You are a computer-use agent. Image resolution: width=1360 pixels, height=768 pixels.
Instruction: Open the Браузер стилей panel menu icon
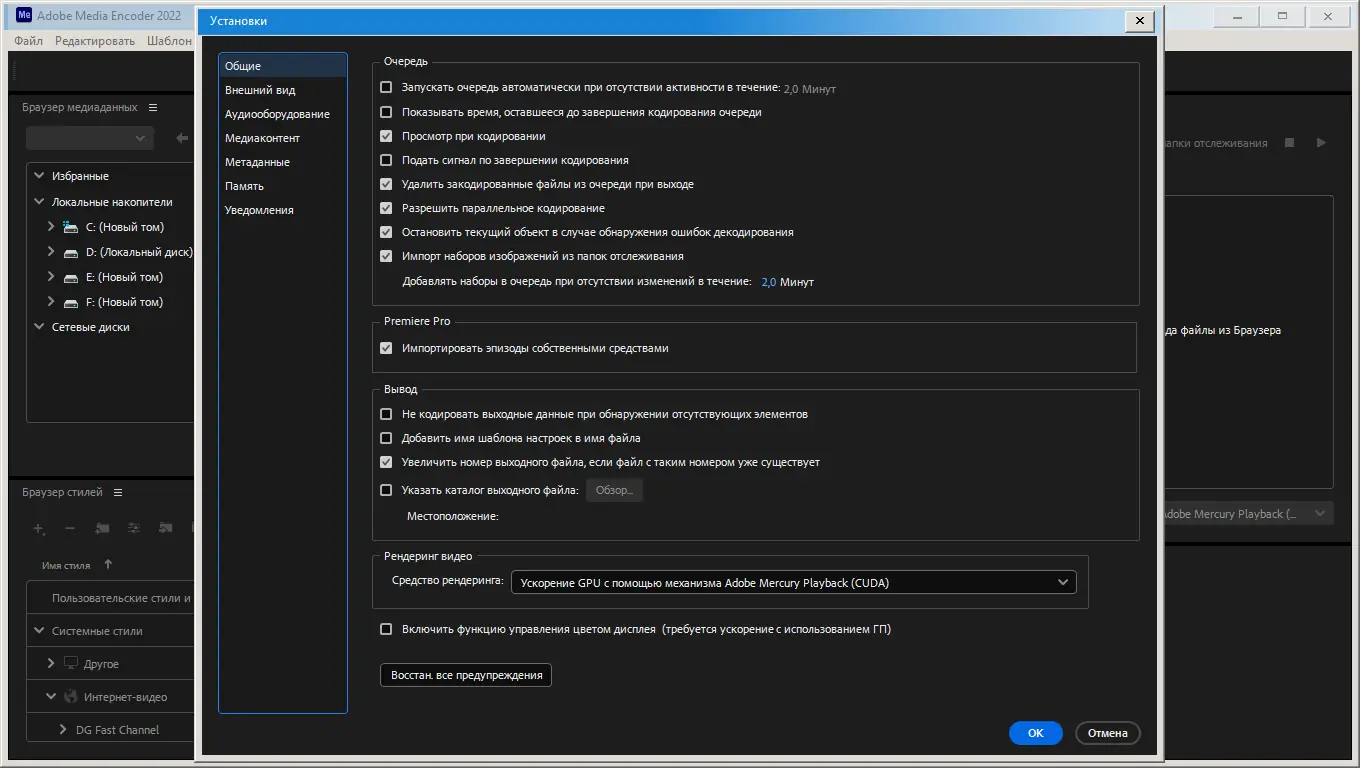click(118, 492)
